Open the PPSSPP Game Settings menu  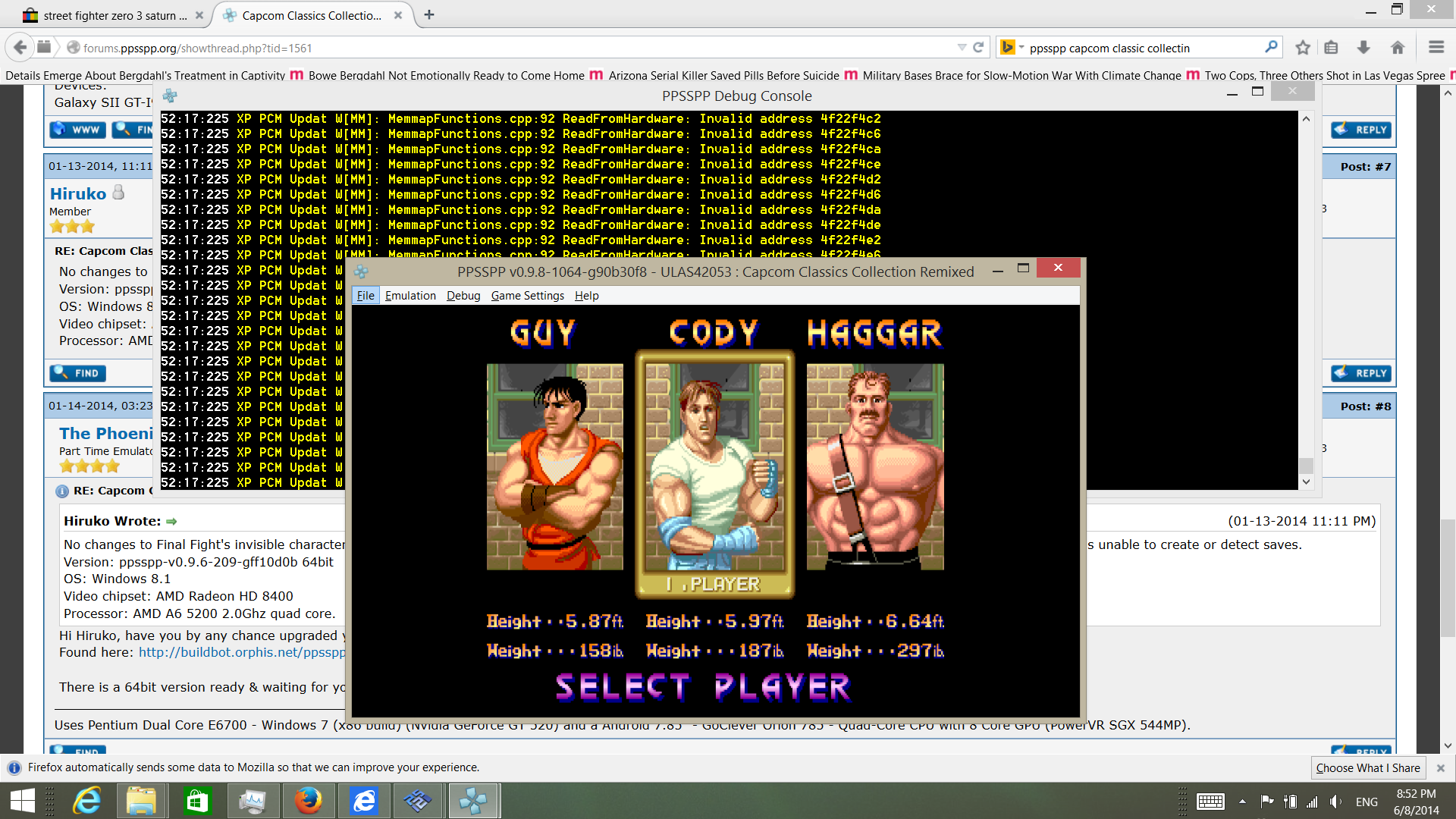coord(527,296)
